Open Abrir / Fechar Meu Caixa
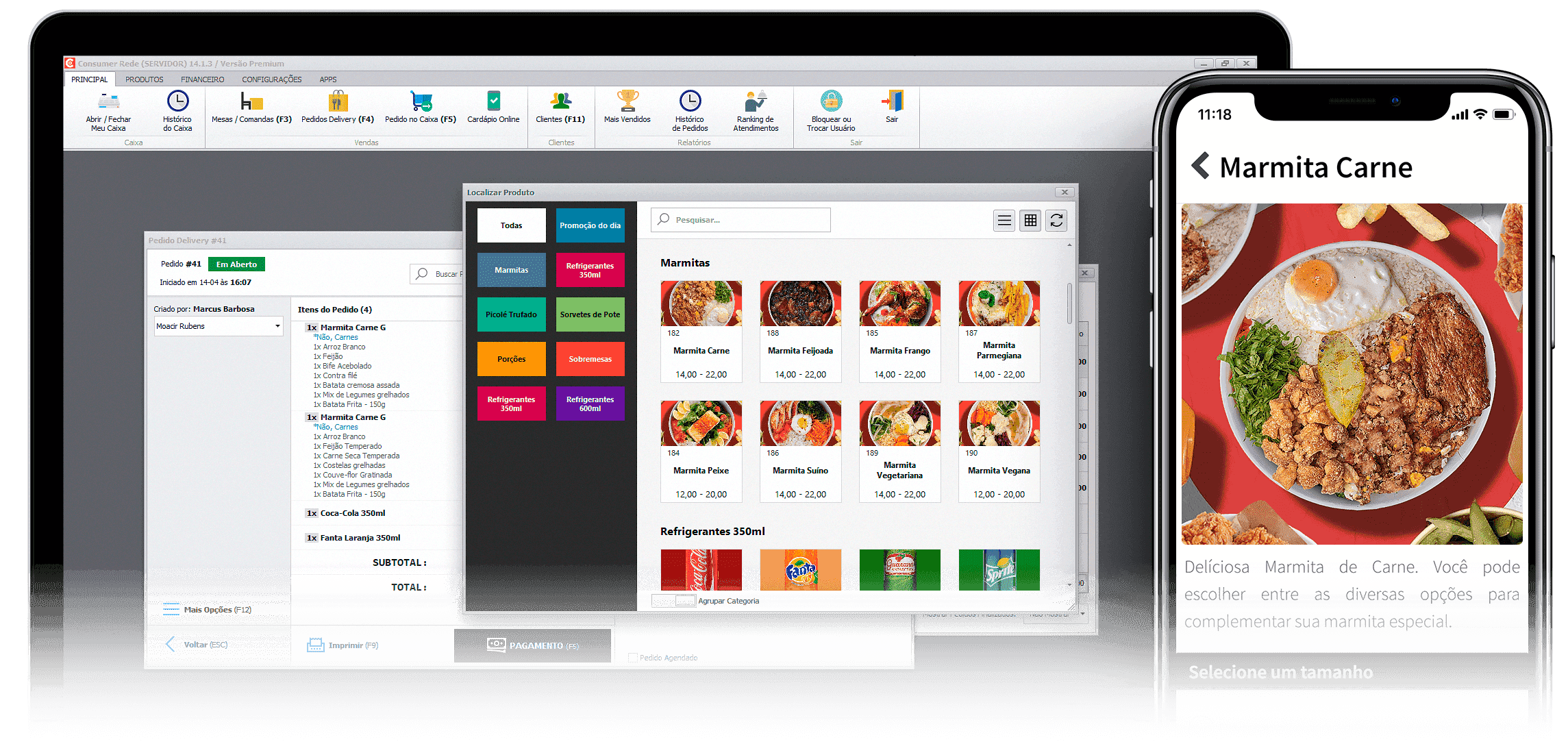This screenshot has height=755, width=1568. click(108, 111)
